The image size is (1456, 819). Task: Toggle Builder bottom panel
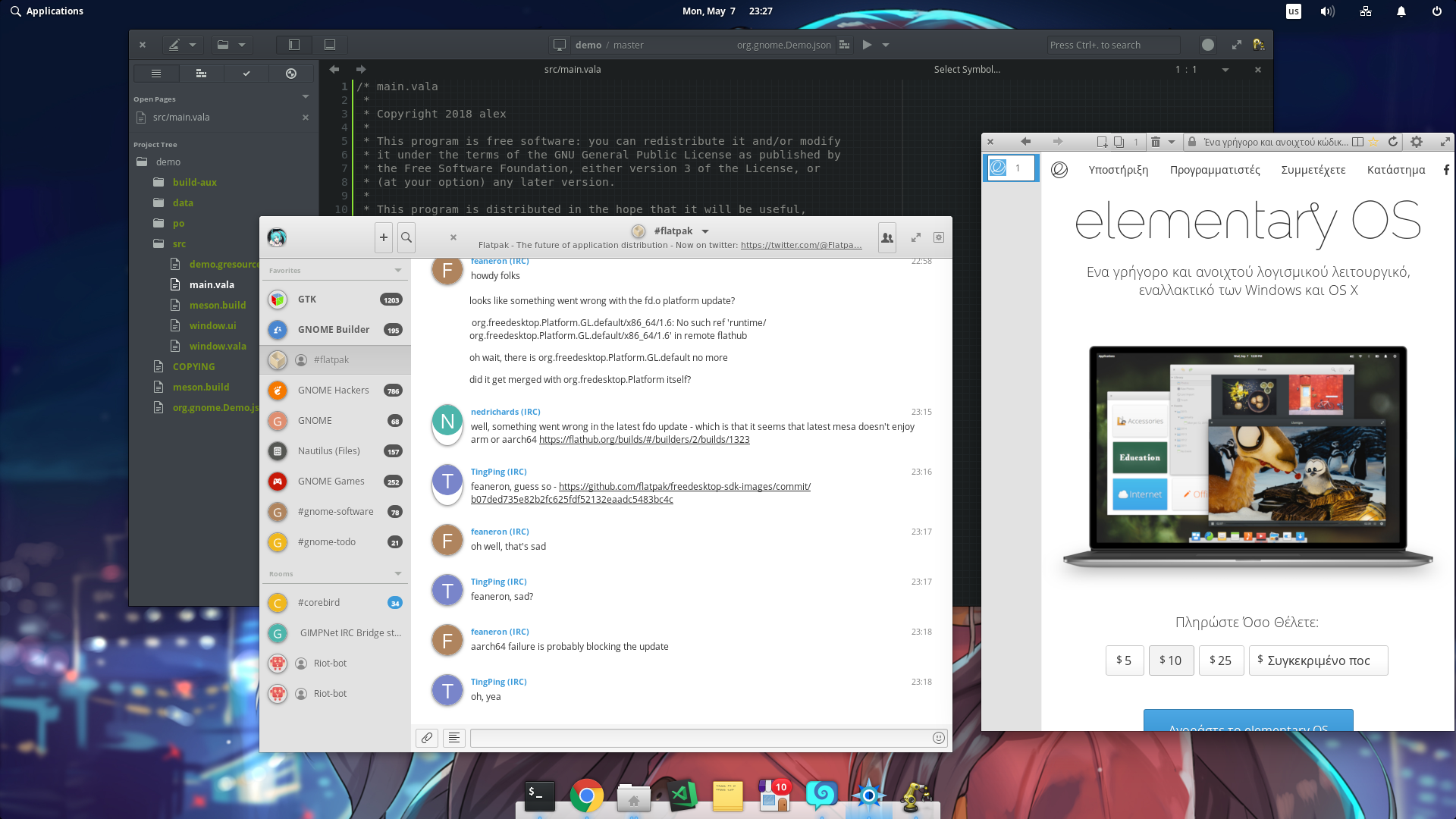pos(330,45)
